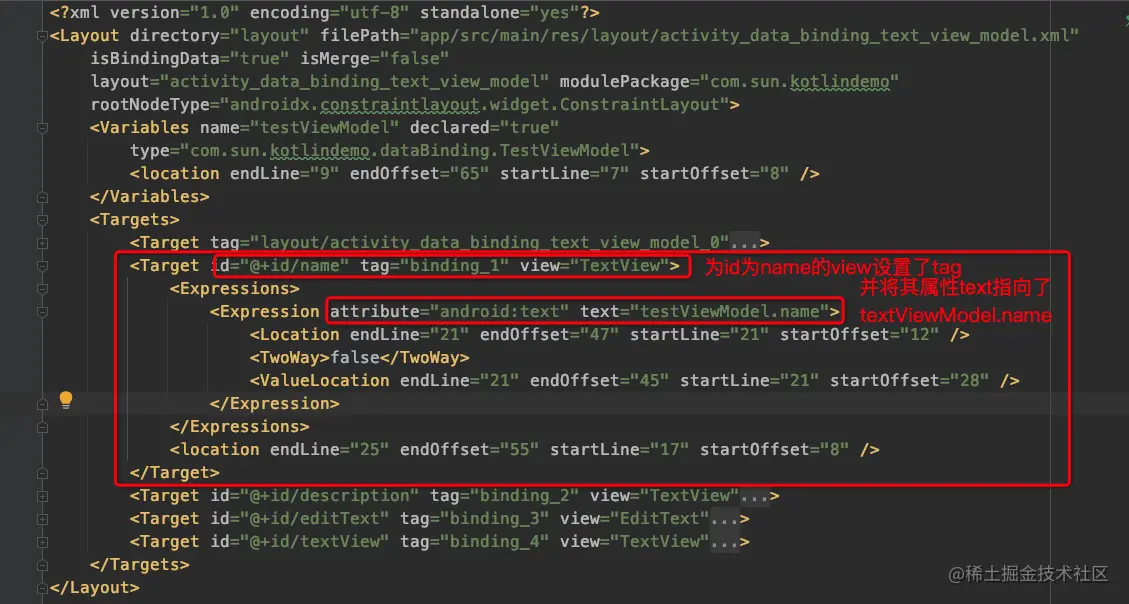Screen dimensions: 1129x604
Task: Collapse the Variables opening tag fold marker
Action: click(x=42, y=127)
